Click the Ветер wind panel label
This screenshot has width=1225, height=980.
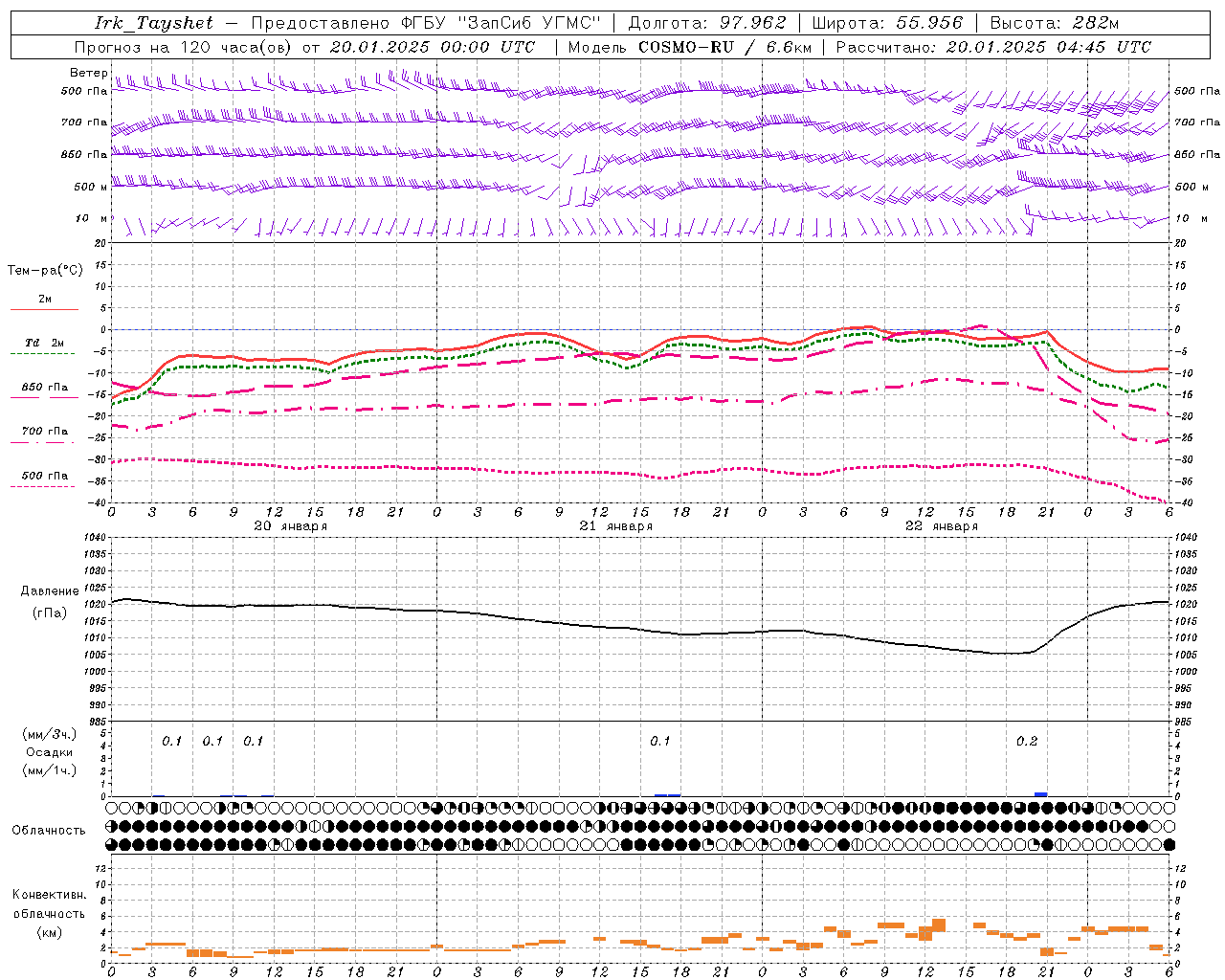89,73
